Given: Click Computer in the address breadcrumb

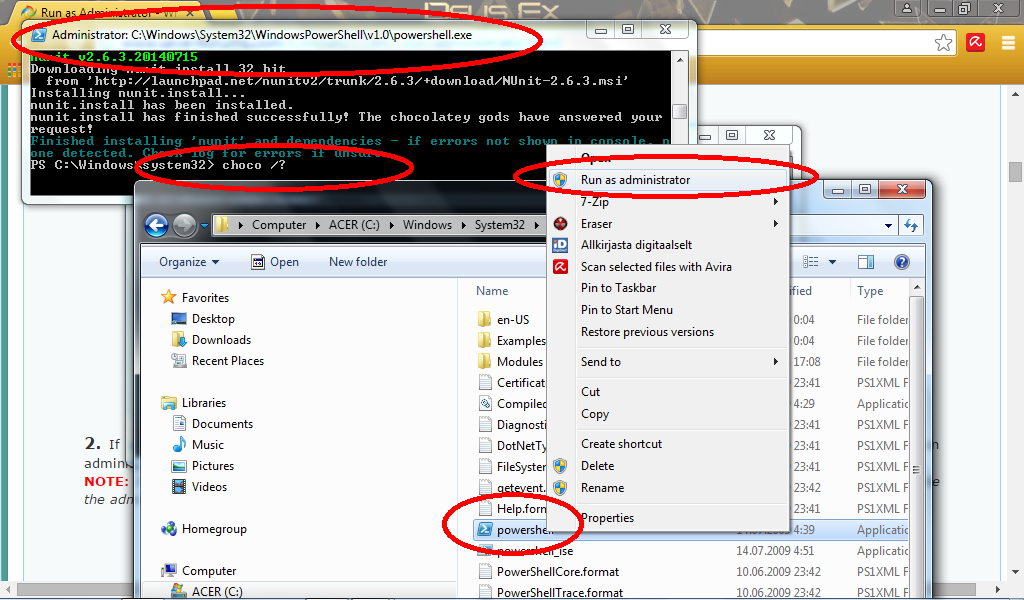Looking at the screenshot, I should pos(279,225).
